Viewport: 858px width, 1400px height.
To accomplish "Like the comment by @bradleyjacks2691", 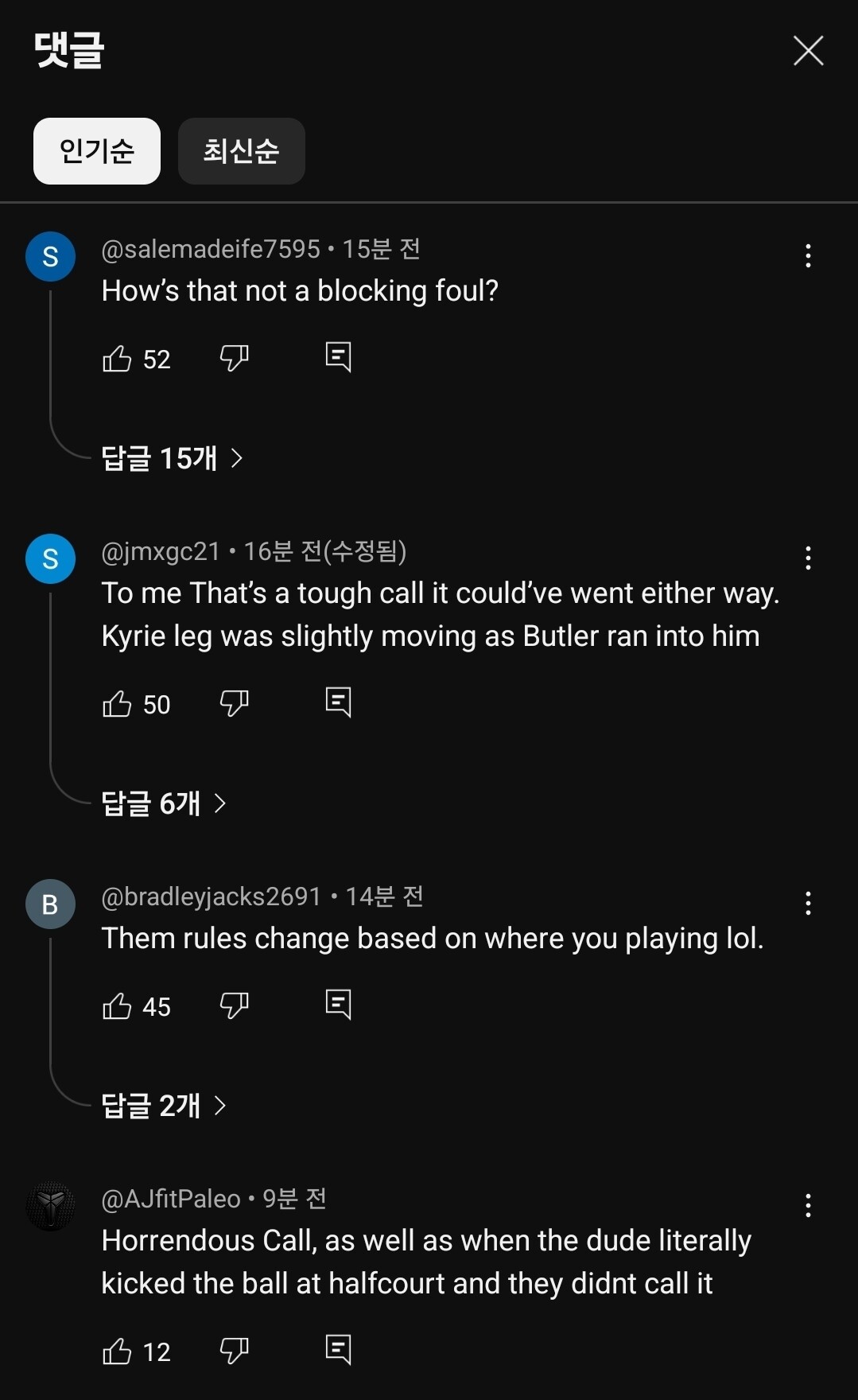I will pos(117,1006).
